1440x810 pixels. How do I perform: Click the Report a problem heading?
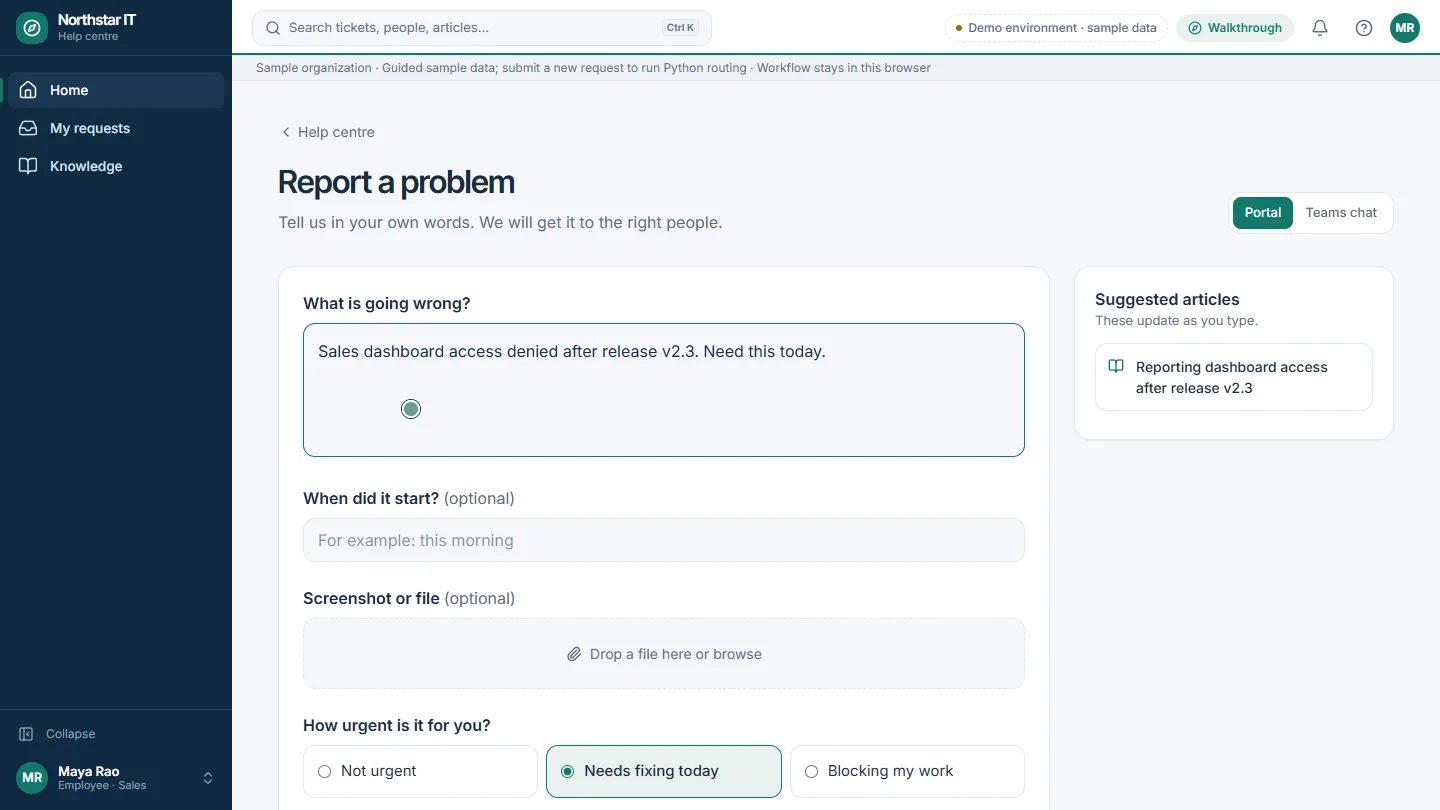tap(396, 182)
